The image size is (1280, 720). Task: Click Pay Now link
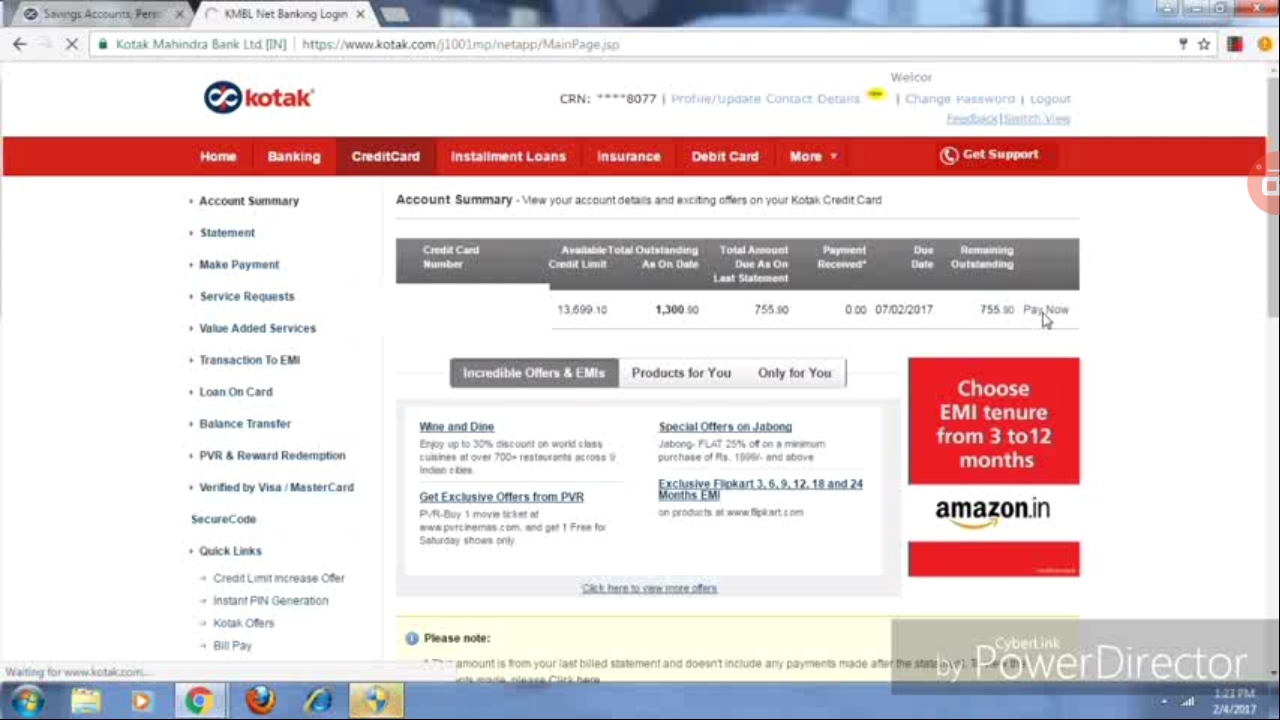pos(1046,310)
